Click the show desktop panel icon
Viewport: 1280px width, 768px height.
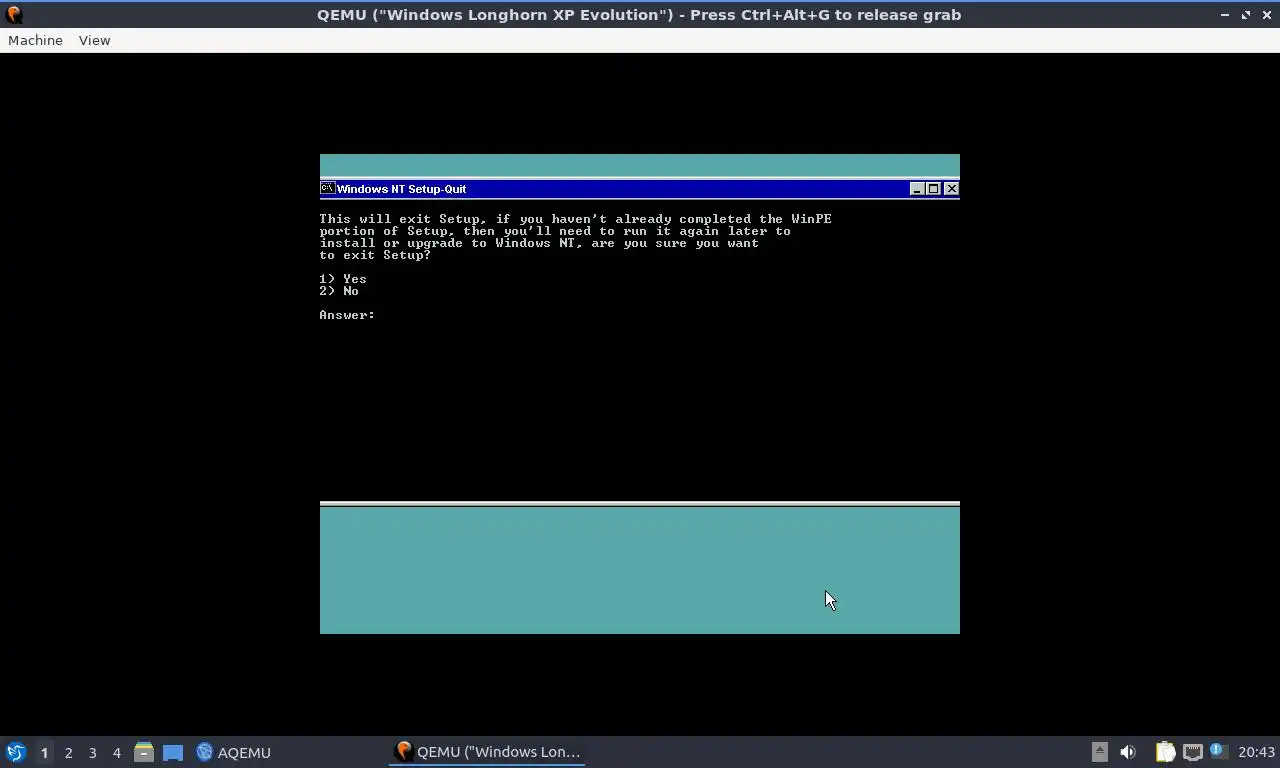tap(173, 752)
